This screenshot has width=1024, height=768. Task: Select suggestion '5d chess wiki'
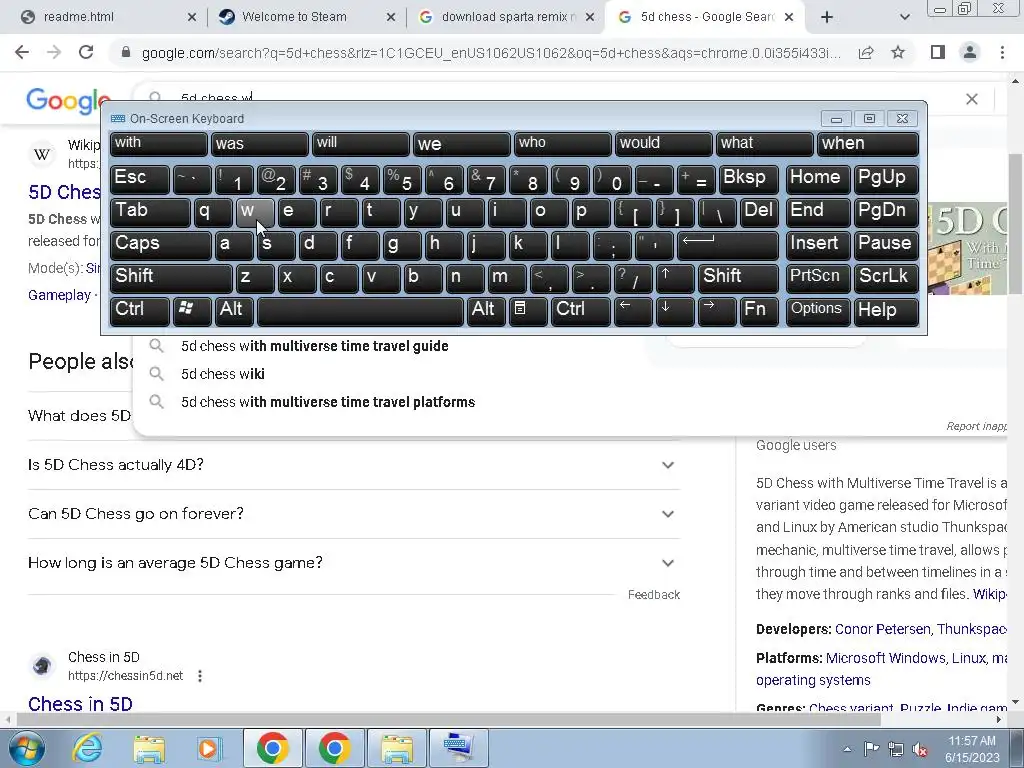tap(223, 374)
